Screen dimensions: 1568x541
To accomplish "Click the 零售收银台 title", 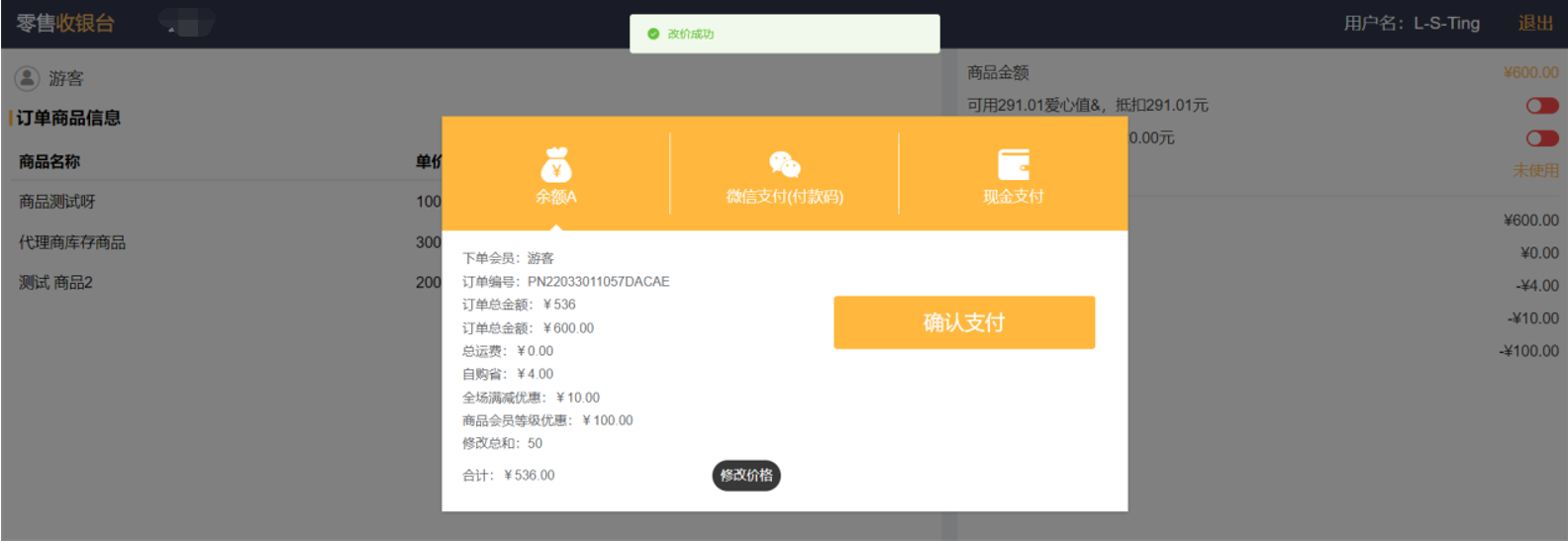I will pyautogui.click(x=65, y=23).
